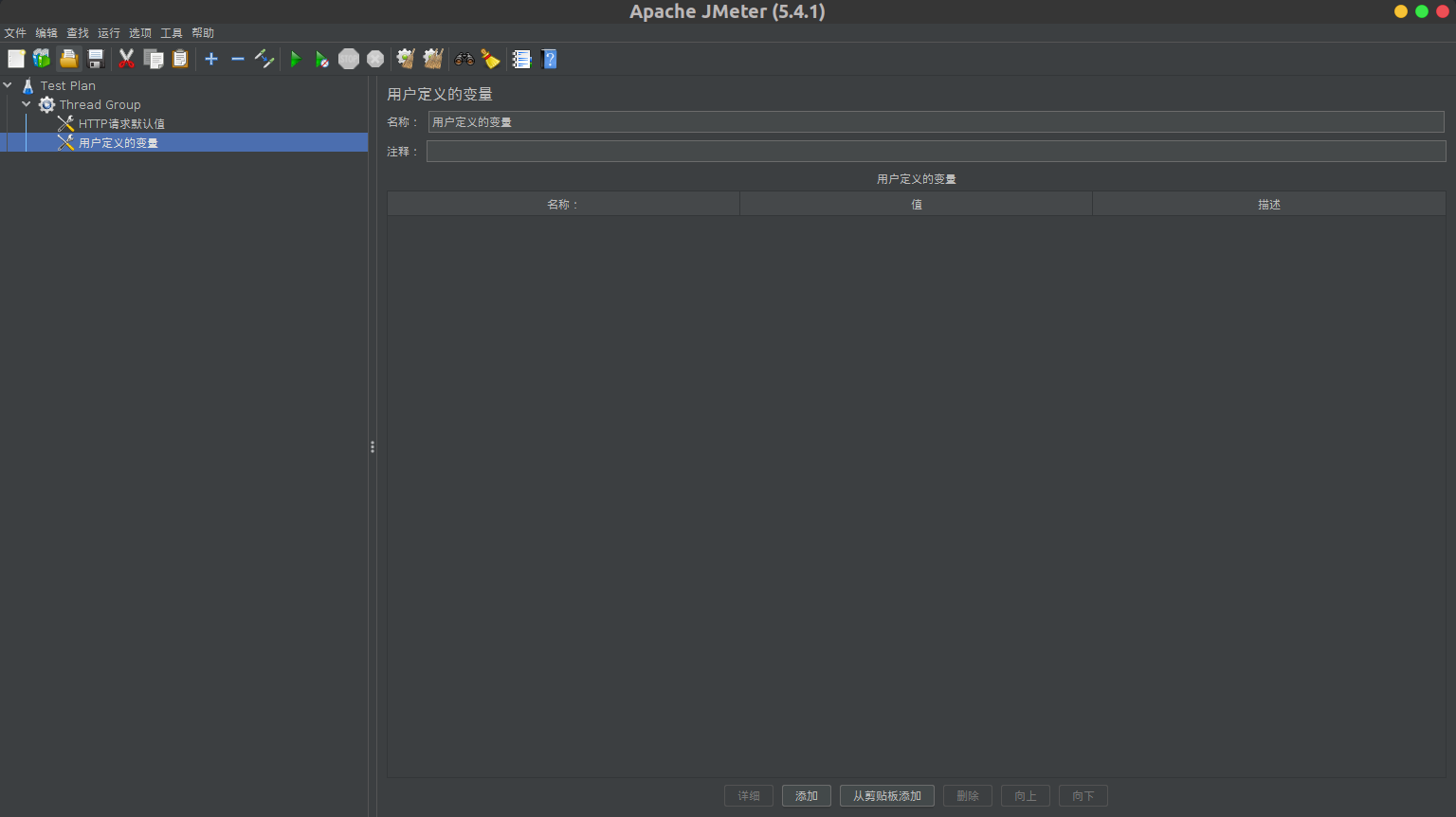Open the 运行 menu
This screenshot has width=1456, height=817.
pos(109,32)
